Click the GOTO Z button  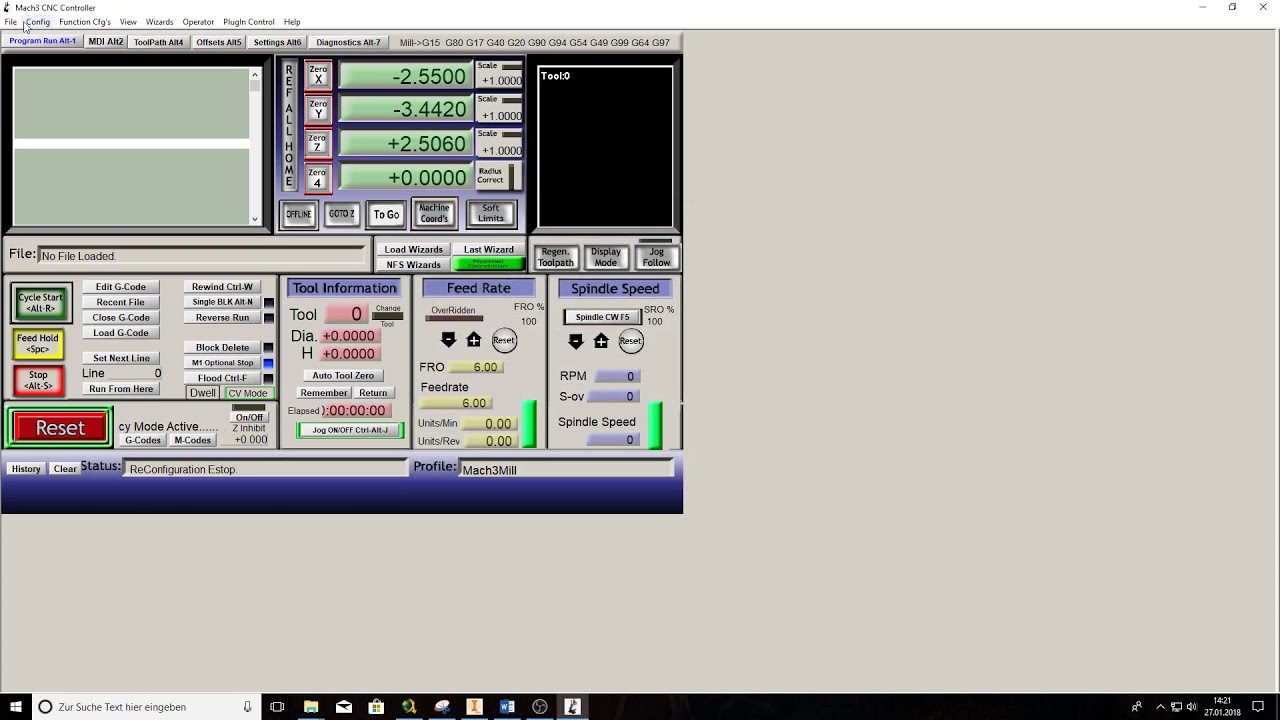[342, 214]
